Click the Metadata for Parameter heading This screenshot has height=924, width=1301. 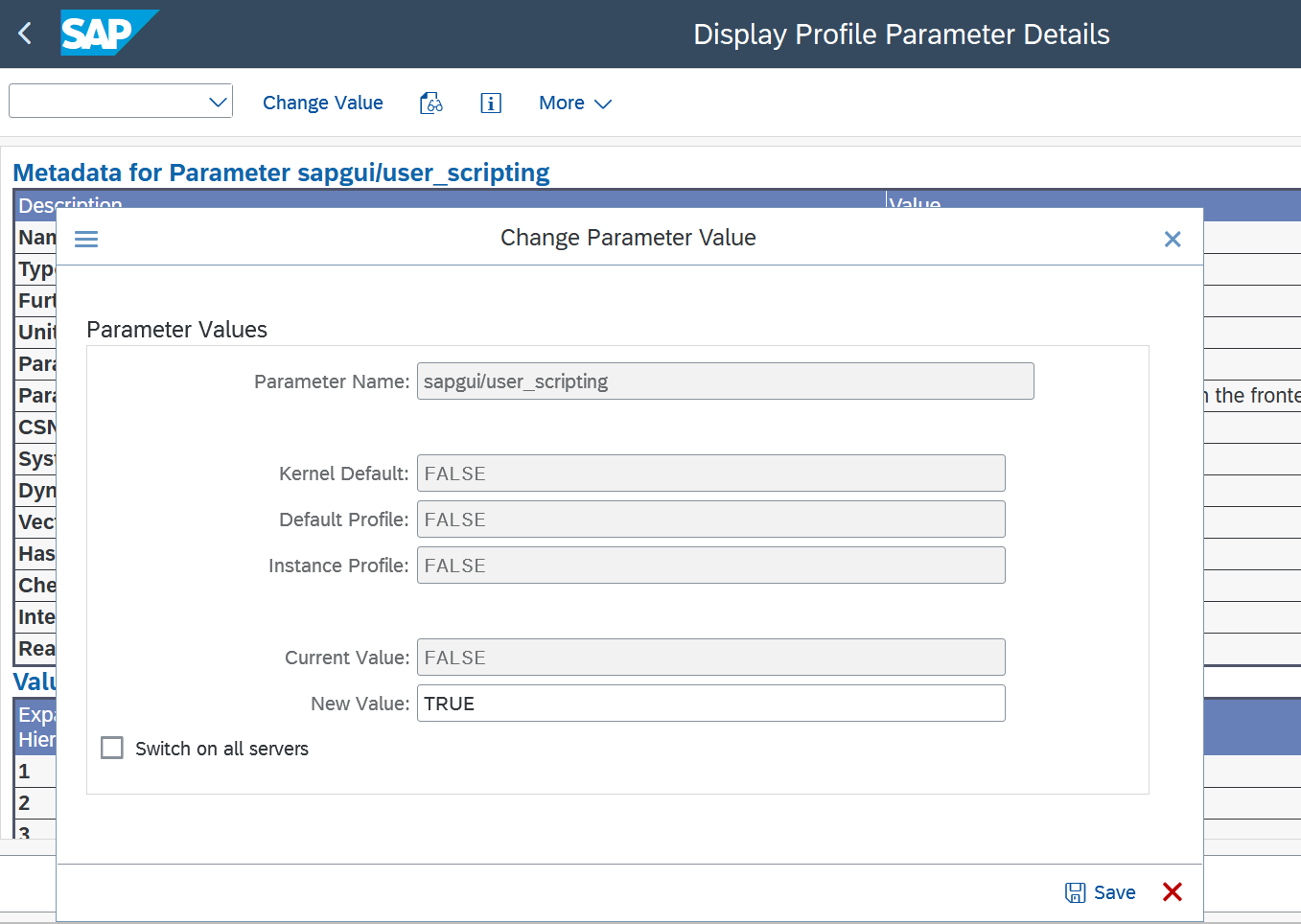[x=281, y=173]
